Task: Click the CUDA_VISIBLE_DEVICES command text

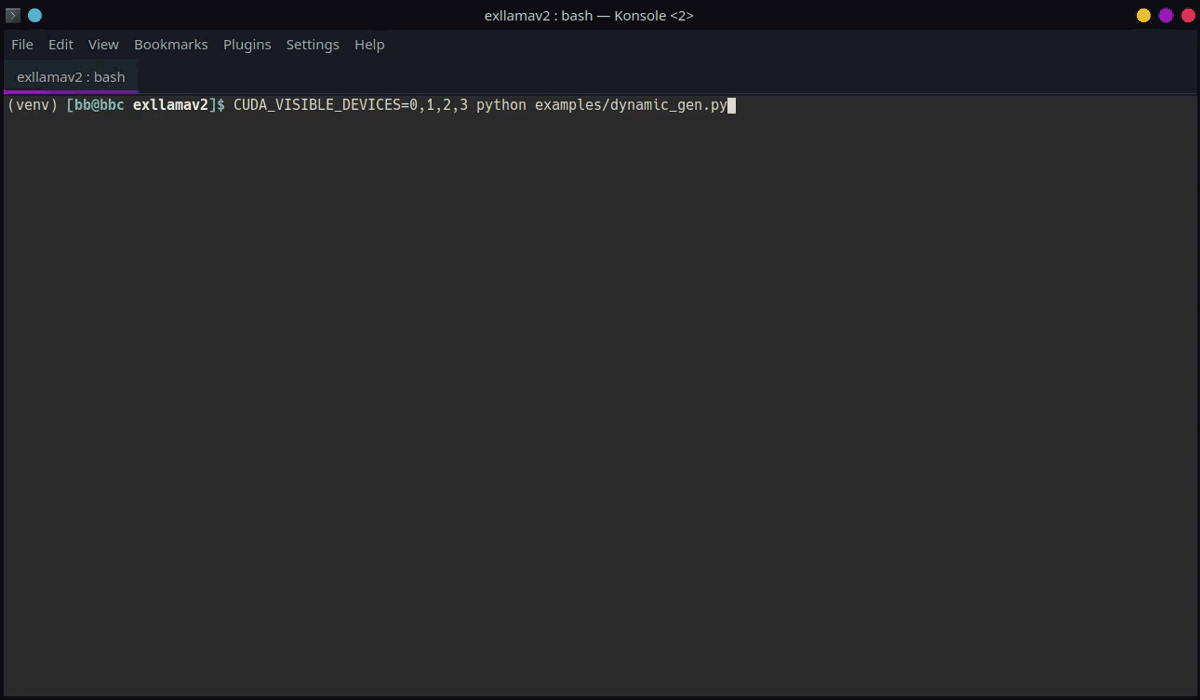Action: tap(348, 104)
